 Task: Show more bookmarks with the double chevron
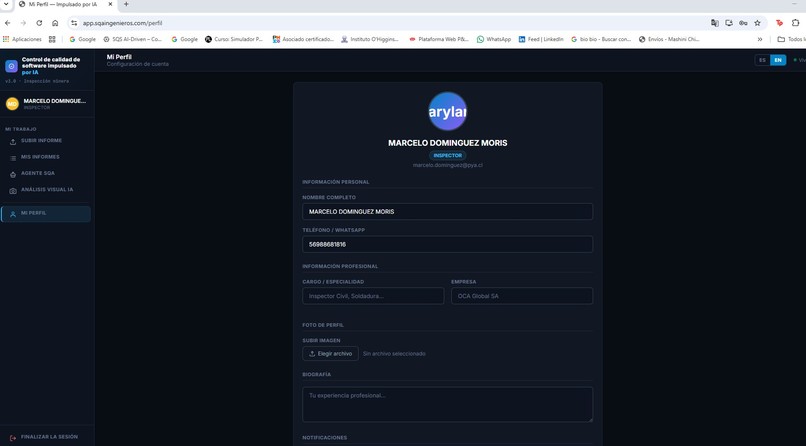click(x=760, y=39)
